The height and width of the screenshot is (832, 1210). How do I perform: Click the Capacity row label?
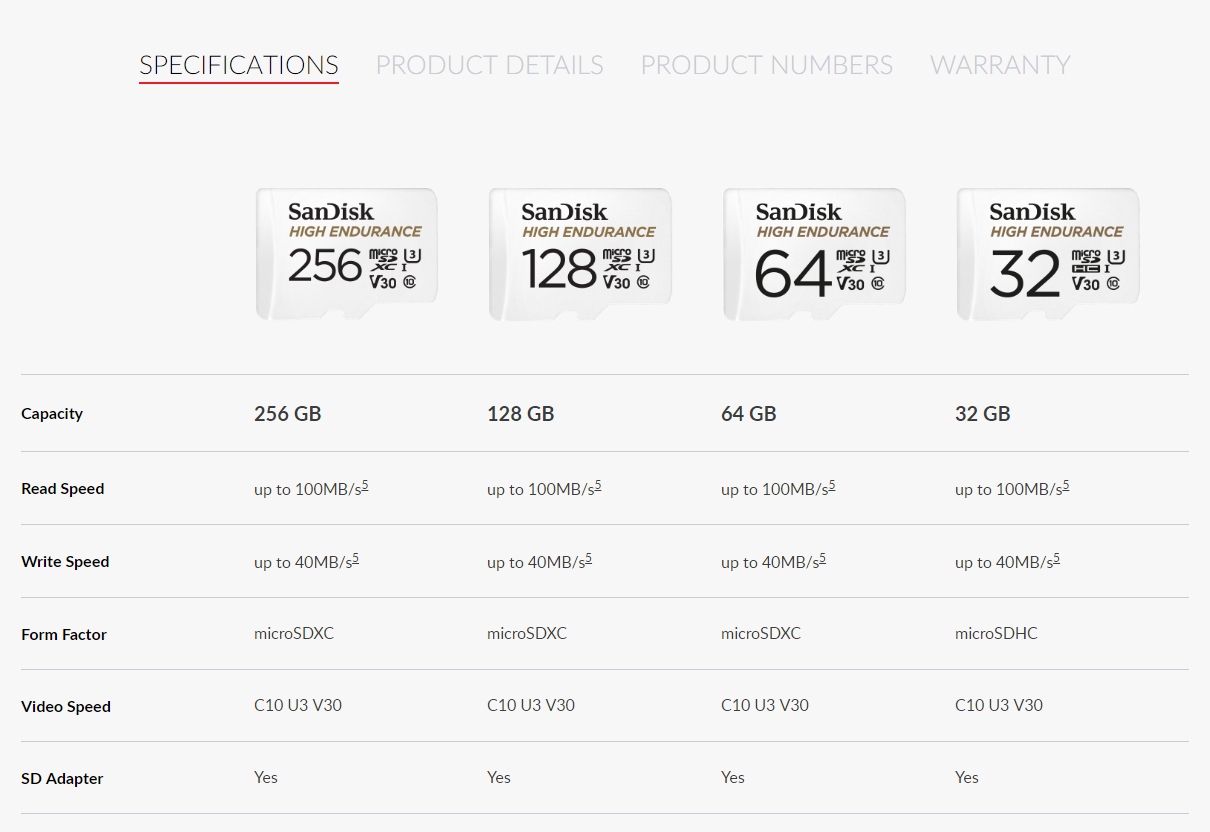(x=52, y=413)
